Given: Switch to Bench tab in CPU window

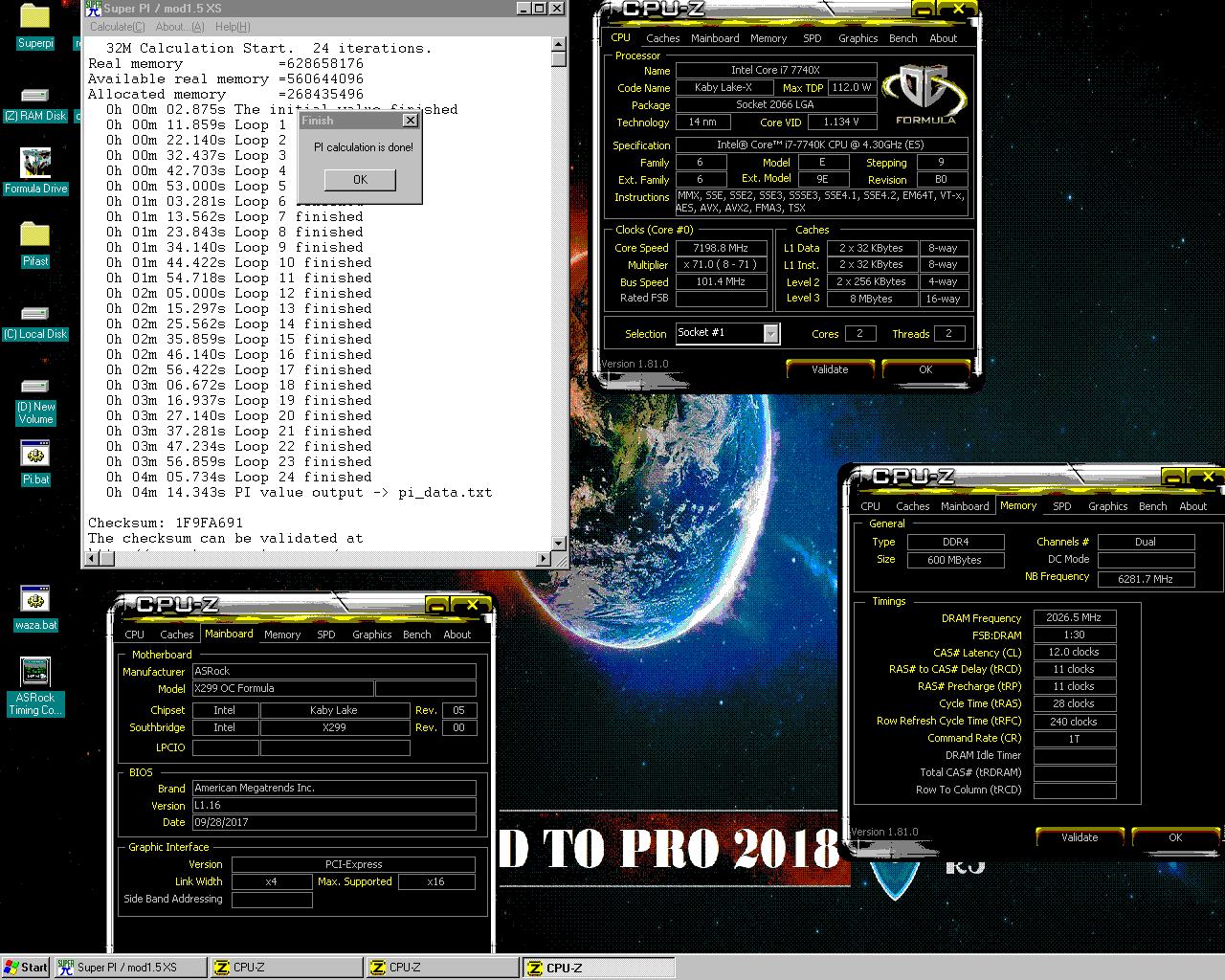Looking at the screenshot, I should coord(903,38).
